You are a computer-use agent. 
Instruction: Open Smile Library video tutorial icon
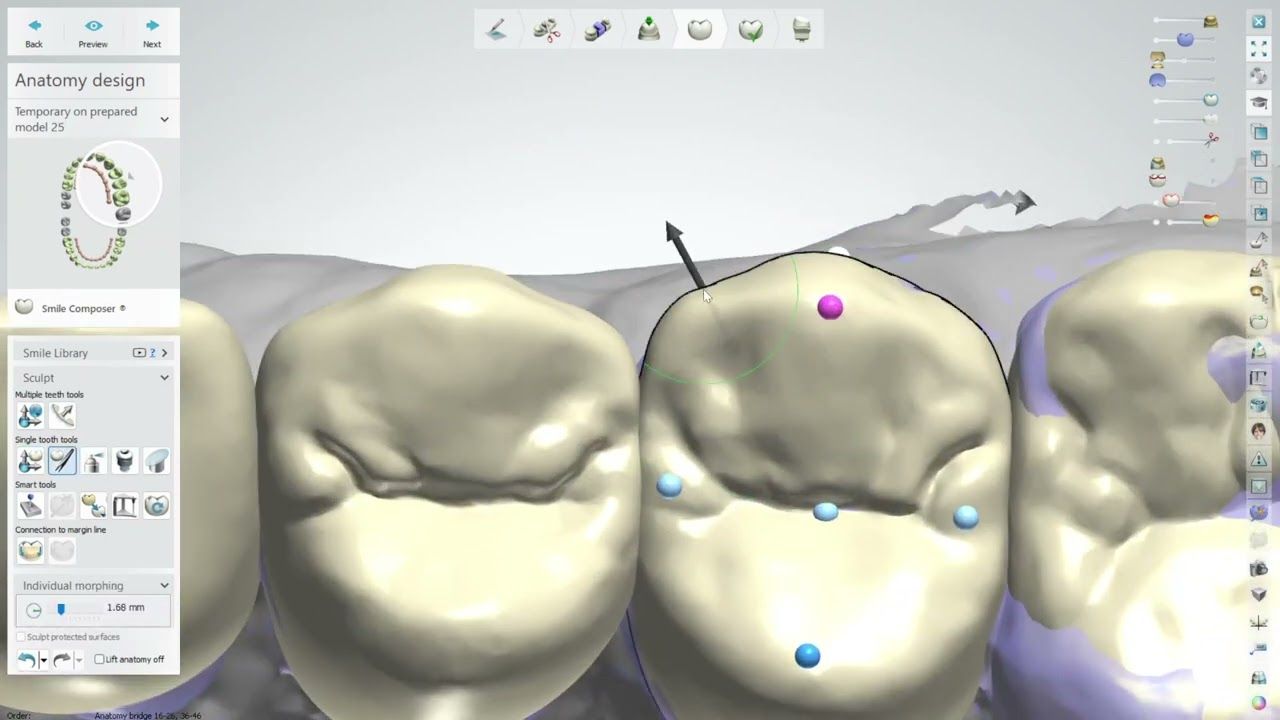[139, 353]
